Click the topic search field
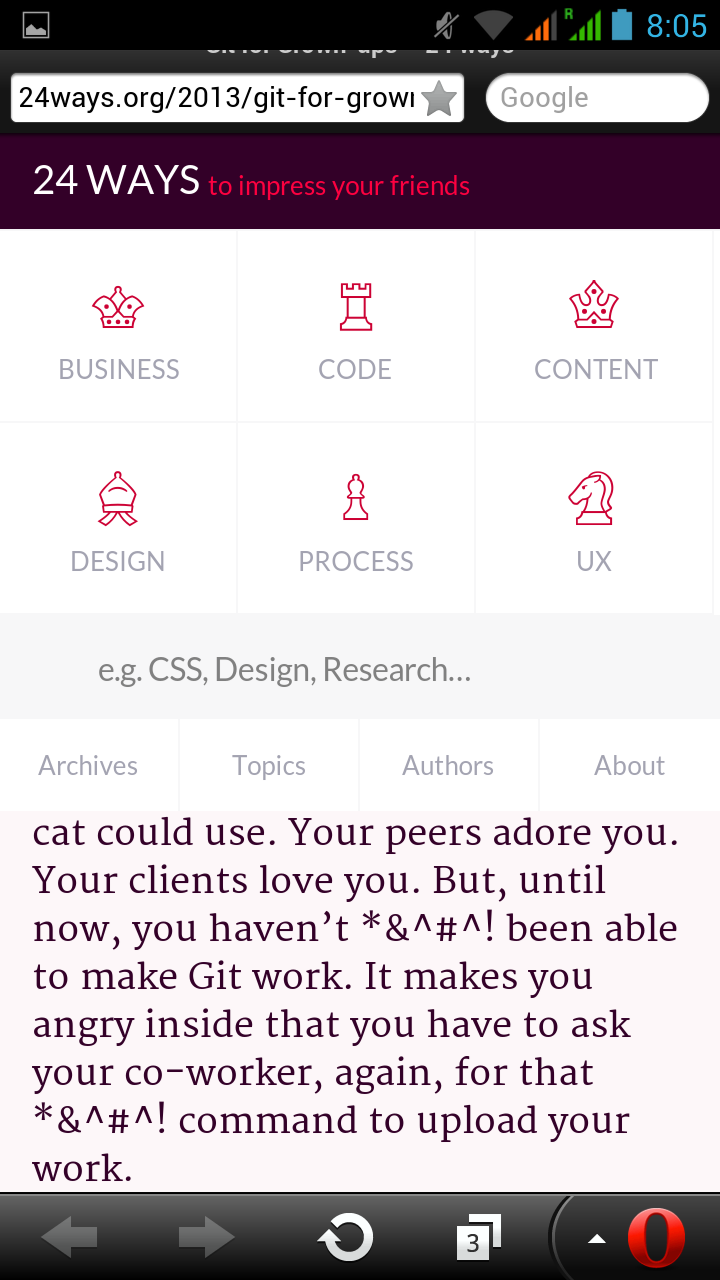The width and height of the screenshot is (720, 1280). [x=360, y=669]
